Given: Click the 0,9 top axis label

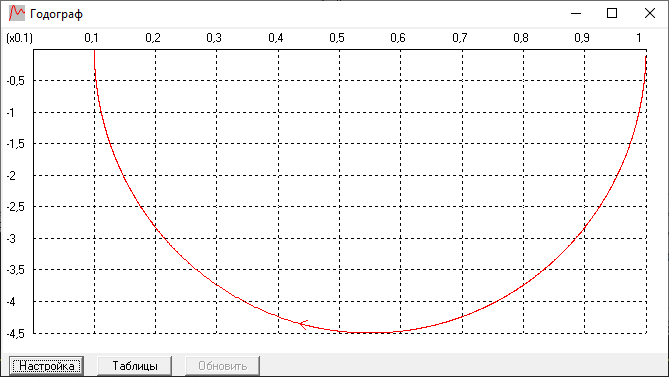Looking at the screenshot, I should click(x=582, y=38).
